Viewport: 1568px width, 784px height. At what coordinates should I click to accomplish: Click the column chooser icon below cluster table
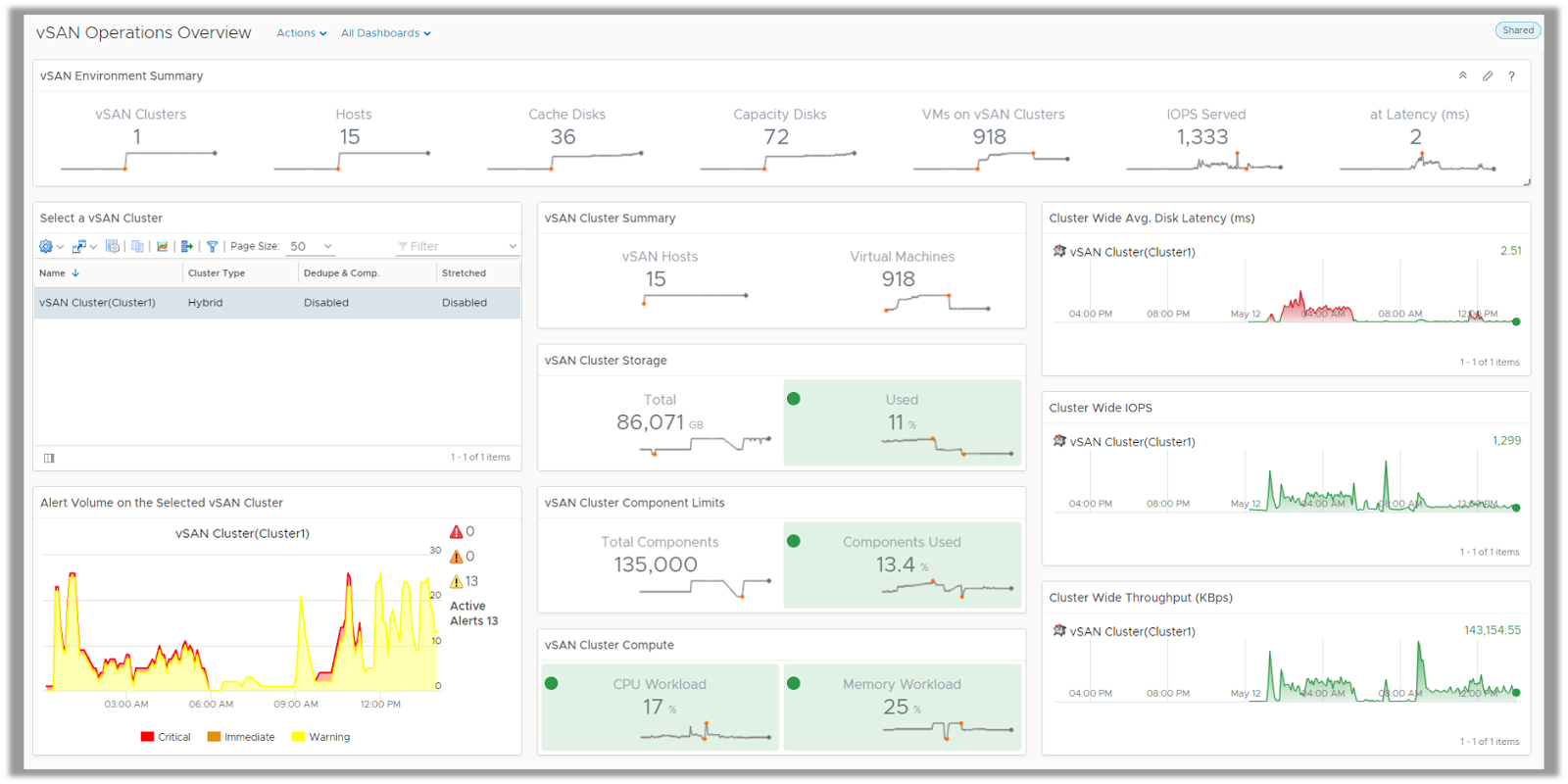(x=49, y=458)
